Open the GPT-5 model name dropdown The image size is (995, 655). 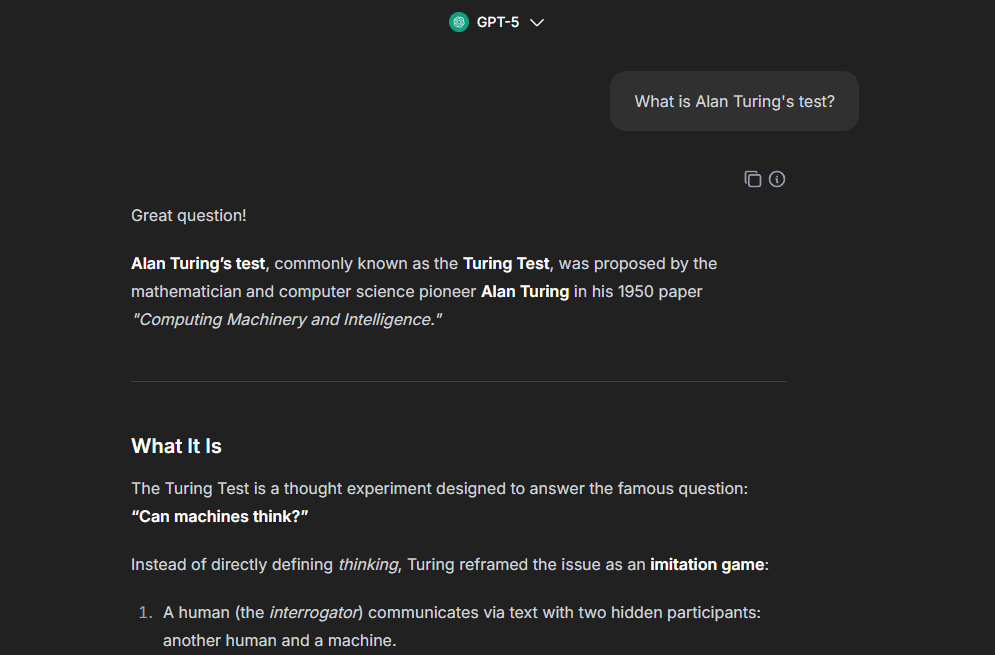(x=498, y=22)
